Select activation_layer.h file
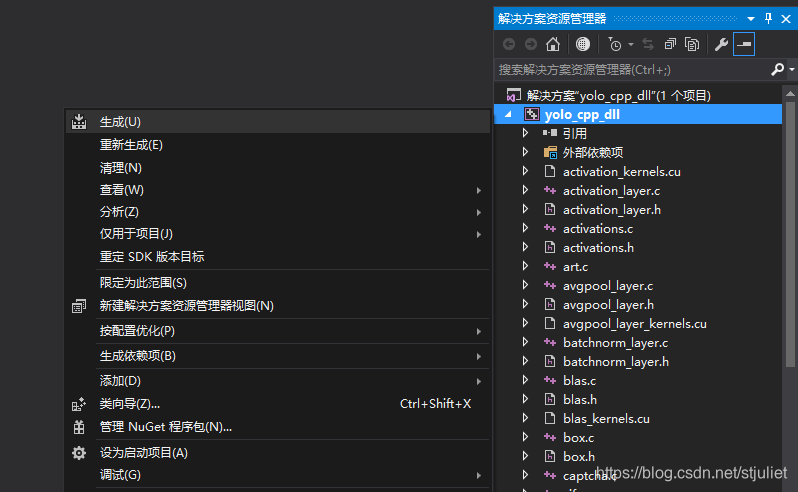Screen dimensions: 798x492 tap(612, 210)
